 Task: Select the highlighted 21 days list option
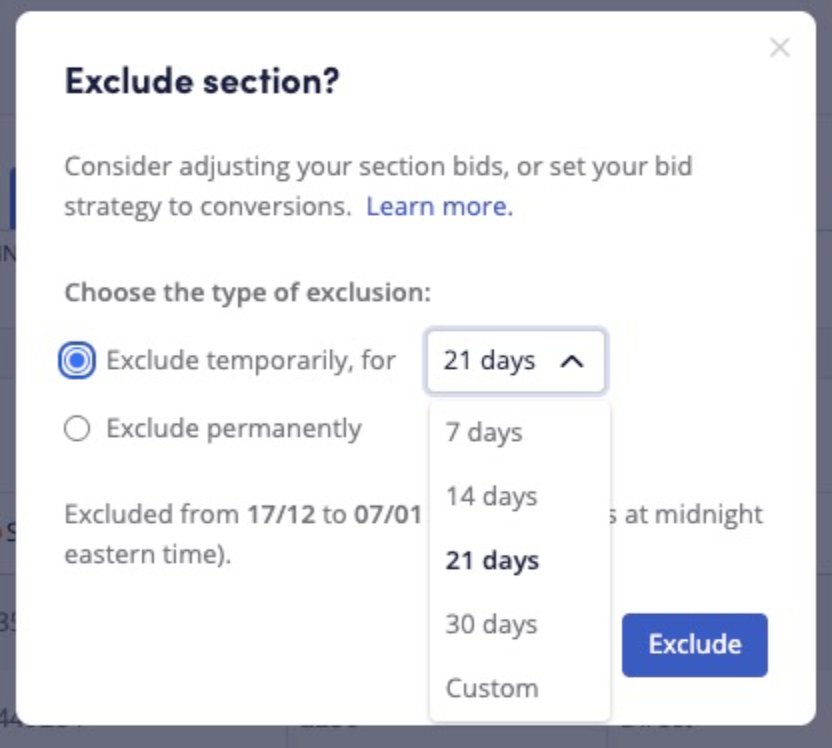click(x=492, y=561)
